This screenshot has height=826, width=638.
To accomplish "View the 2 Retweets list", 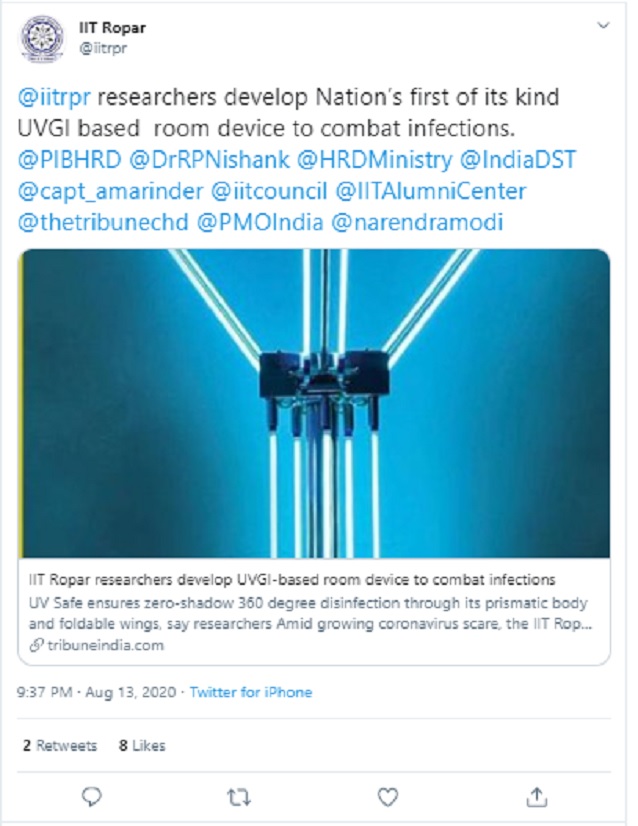I will coord(59,746).
